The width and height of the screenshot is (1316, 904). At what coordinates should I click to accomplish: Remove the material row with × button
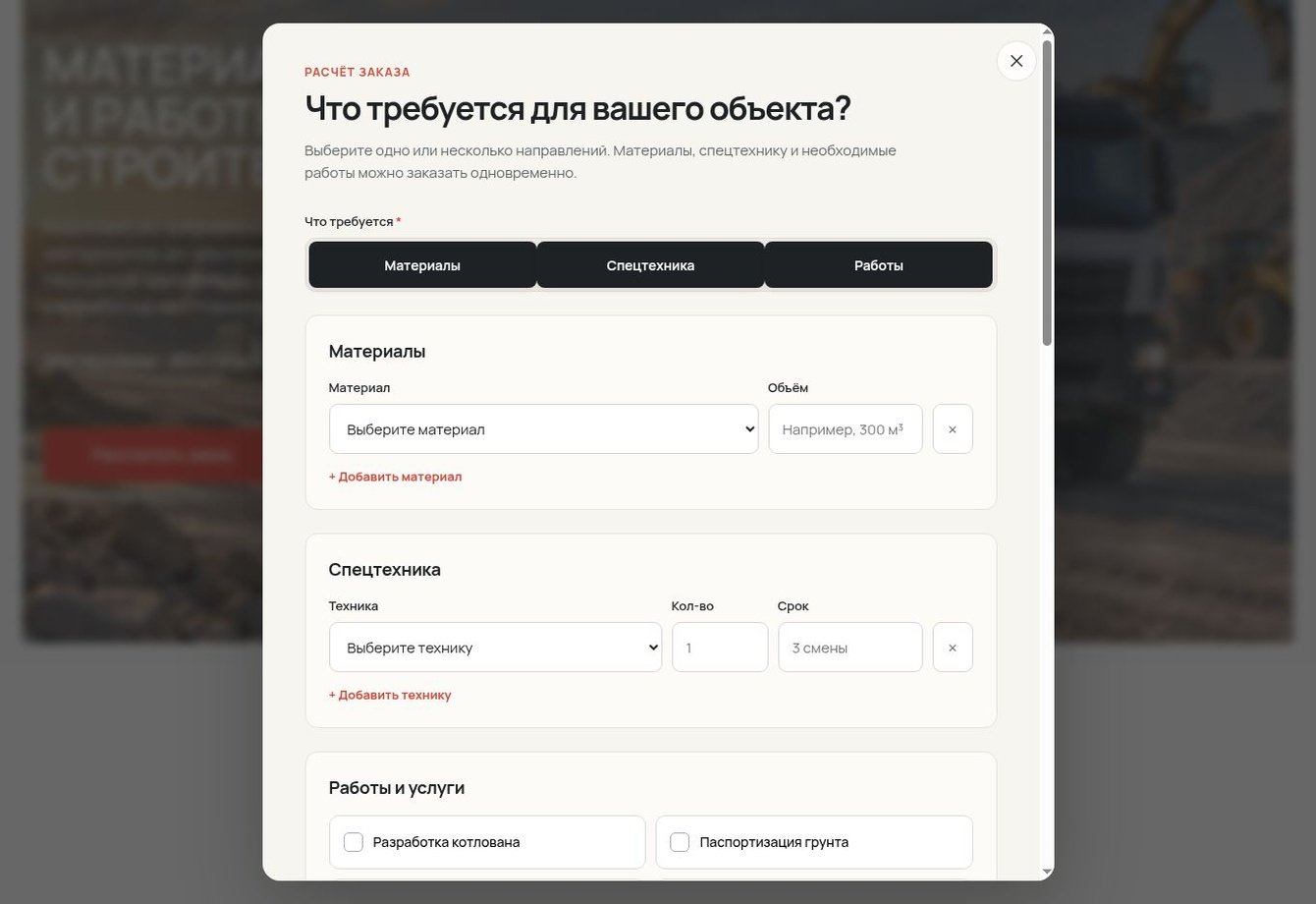click(953, 429)
